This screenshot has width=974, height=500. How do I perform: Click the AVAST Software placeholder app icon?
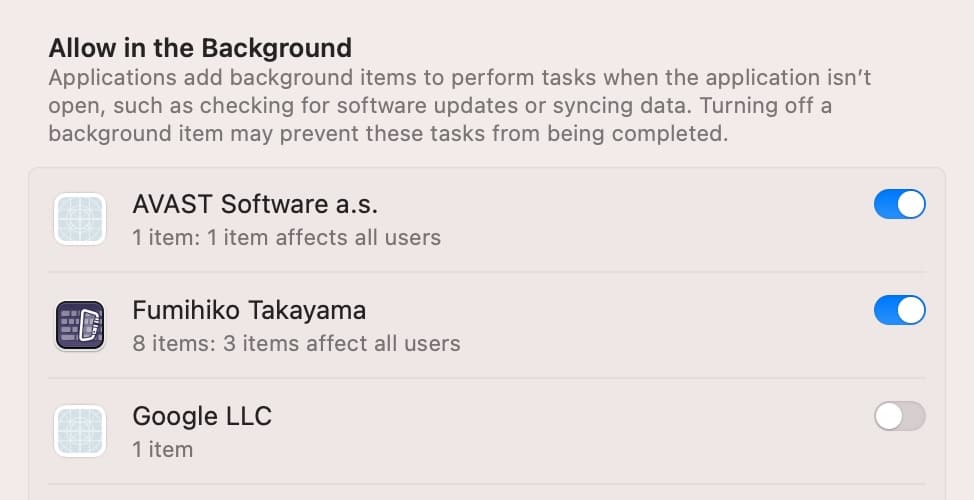pyautogui.click(x=80, y=219)
